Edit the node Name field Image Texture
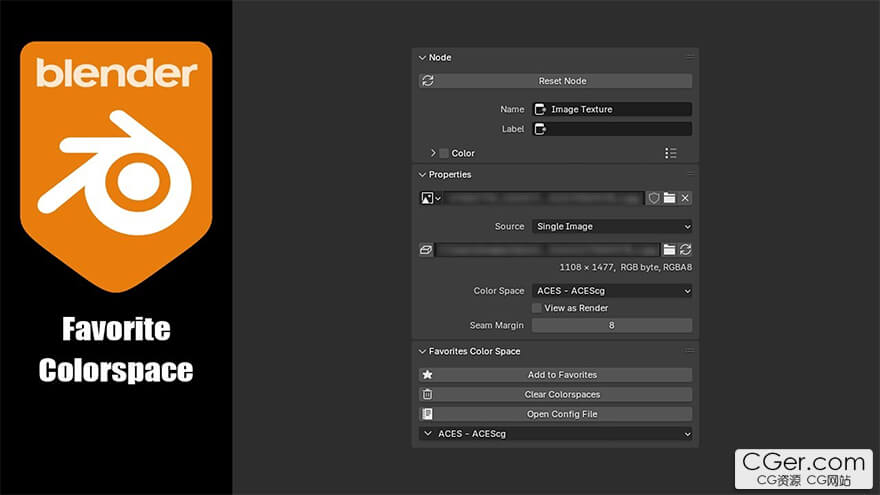Image resolution: width=880 pixels, height=495 pixels. point(612,109)
